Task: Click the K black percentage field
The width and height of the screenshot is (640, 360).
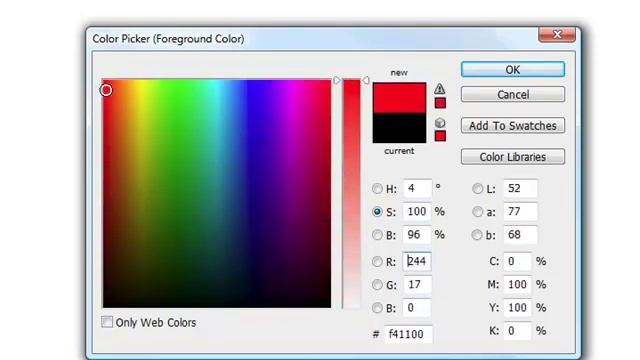Action: 517,331
